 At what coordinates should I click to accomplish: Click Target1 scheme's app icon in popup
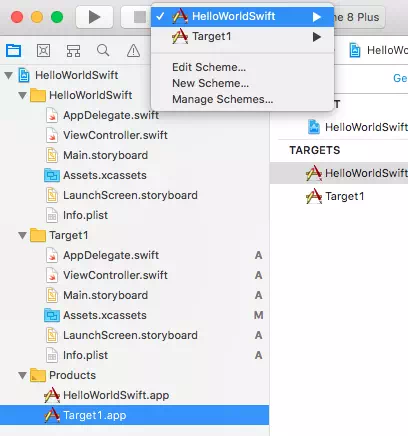pos(180,36)
